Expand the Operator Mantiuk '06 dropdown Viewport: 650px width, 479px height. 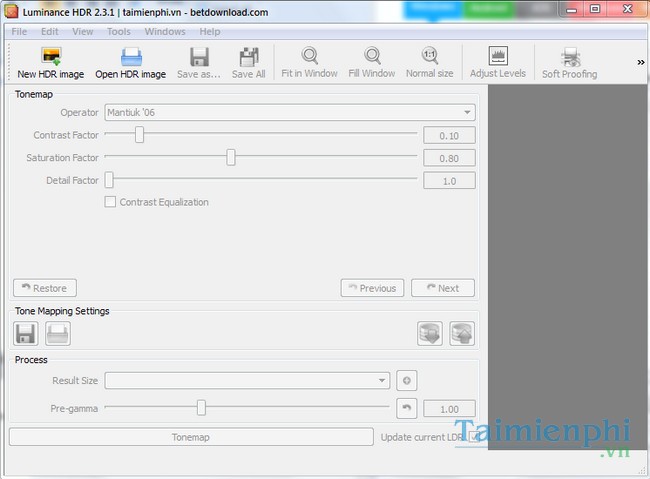click(x=289, y=113)
